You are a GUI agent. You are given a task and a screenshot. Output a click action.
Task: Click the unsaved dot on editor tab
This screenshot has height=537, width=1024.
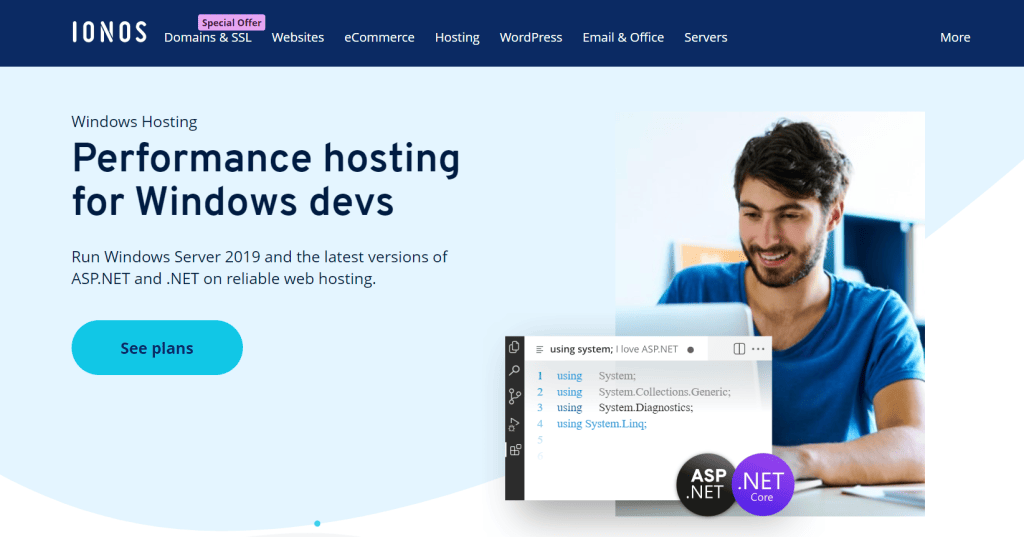pyautogui.click(x=690, y=350)
